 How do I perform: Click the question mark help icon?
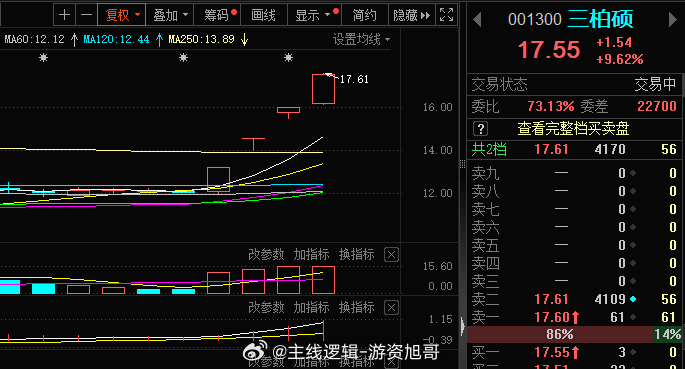[x=481, y=129]
